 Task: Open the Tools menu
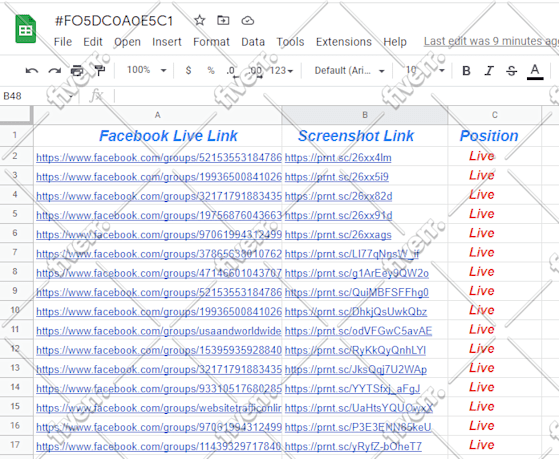point(290,42)
